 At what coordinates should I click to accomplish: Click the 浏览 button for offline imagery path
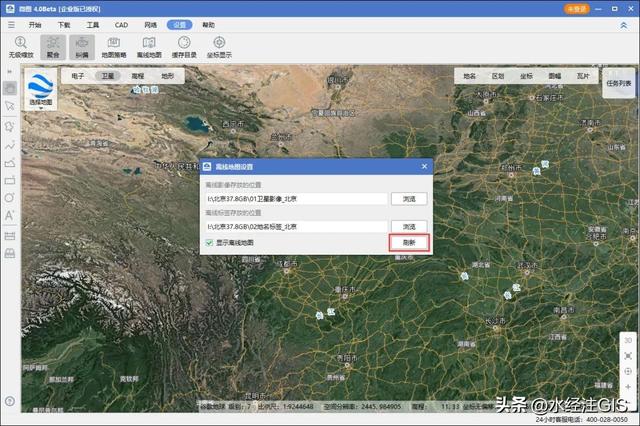coord(409,199)
